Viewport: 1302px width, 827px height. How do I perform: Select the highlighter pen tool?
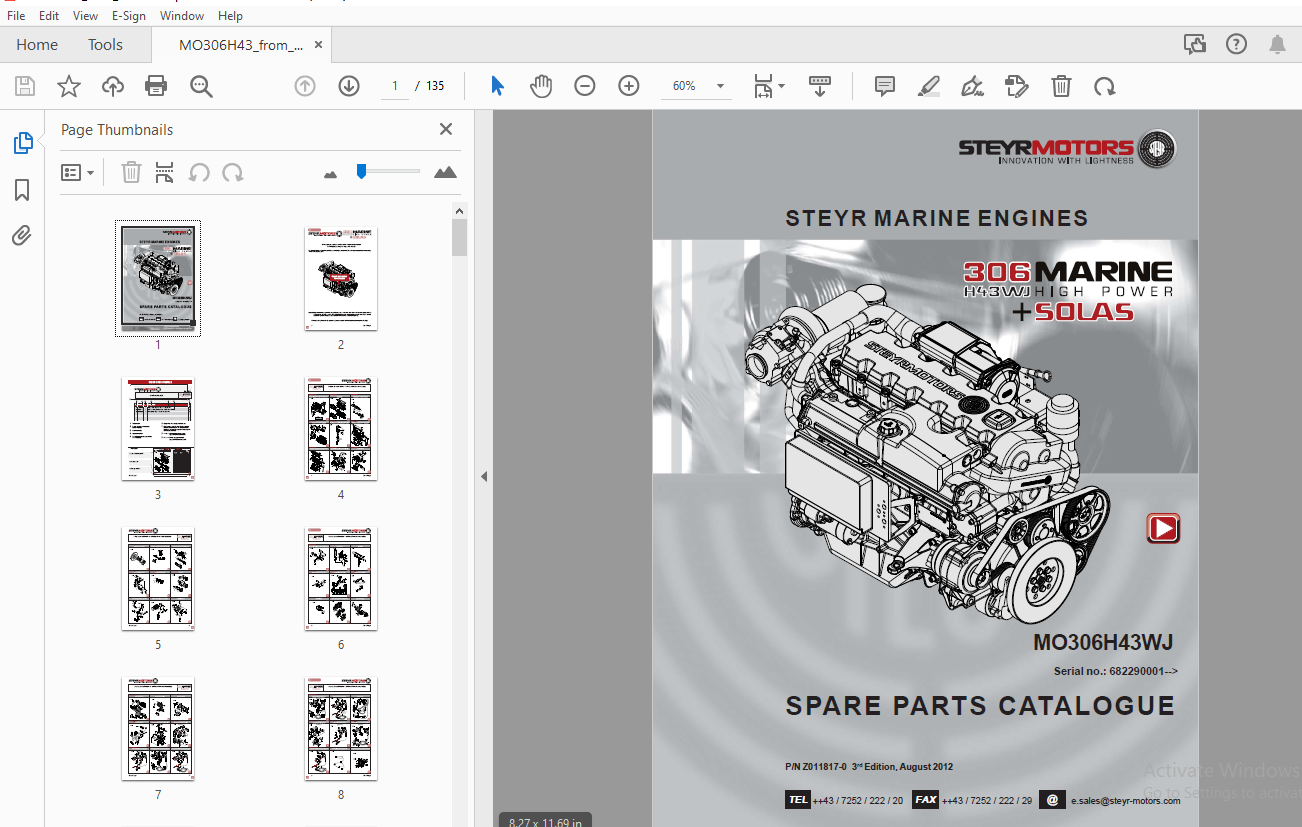929,86
